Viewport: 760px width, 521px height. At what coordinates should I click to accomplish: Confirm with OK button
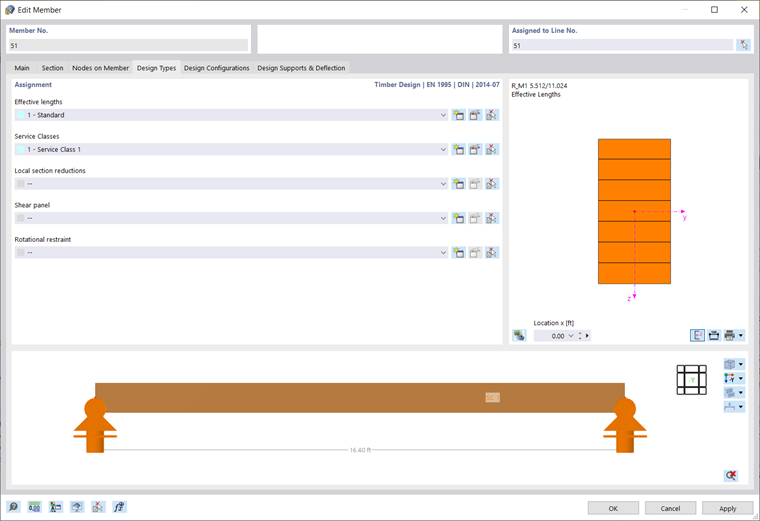613,508
